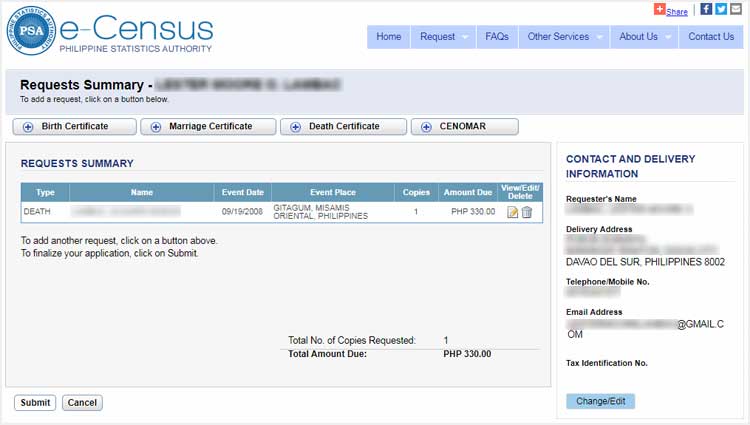Click the Amount Due column header
750x425 pixels.
coord(468,192)
